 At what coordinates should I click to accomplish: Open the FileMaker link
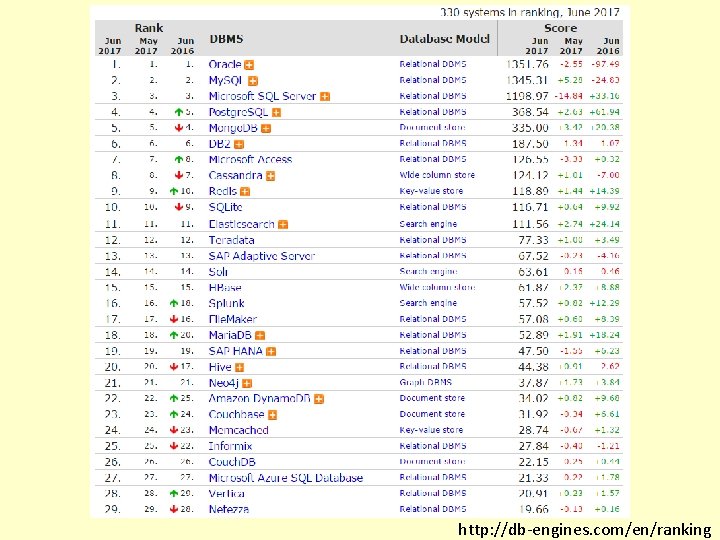click(x=233, y=319)
